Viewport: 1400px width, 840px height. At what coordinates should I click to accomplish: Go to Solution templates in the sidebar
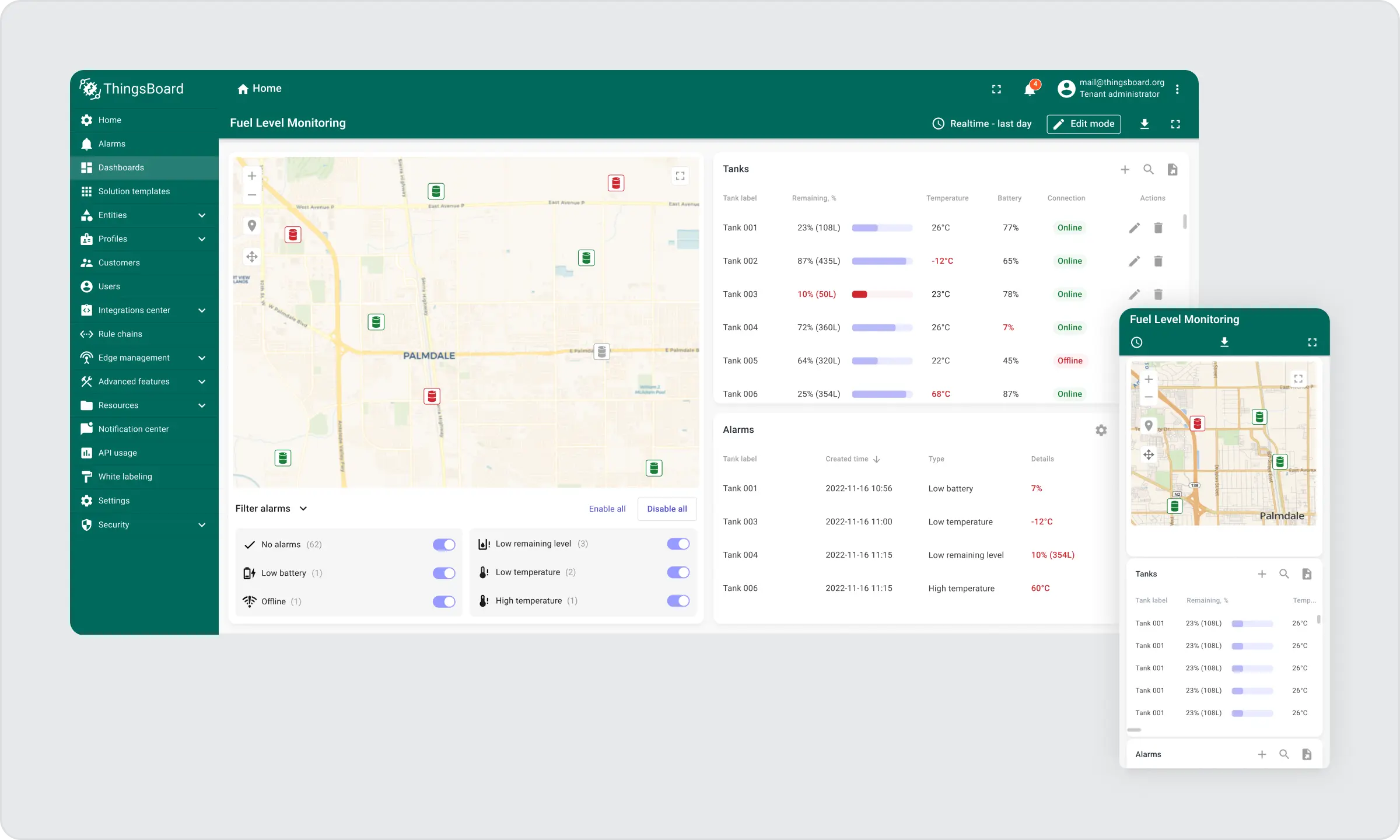pos(134,191)
